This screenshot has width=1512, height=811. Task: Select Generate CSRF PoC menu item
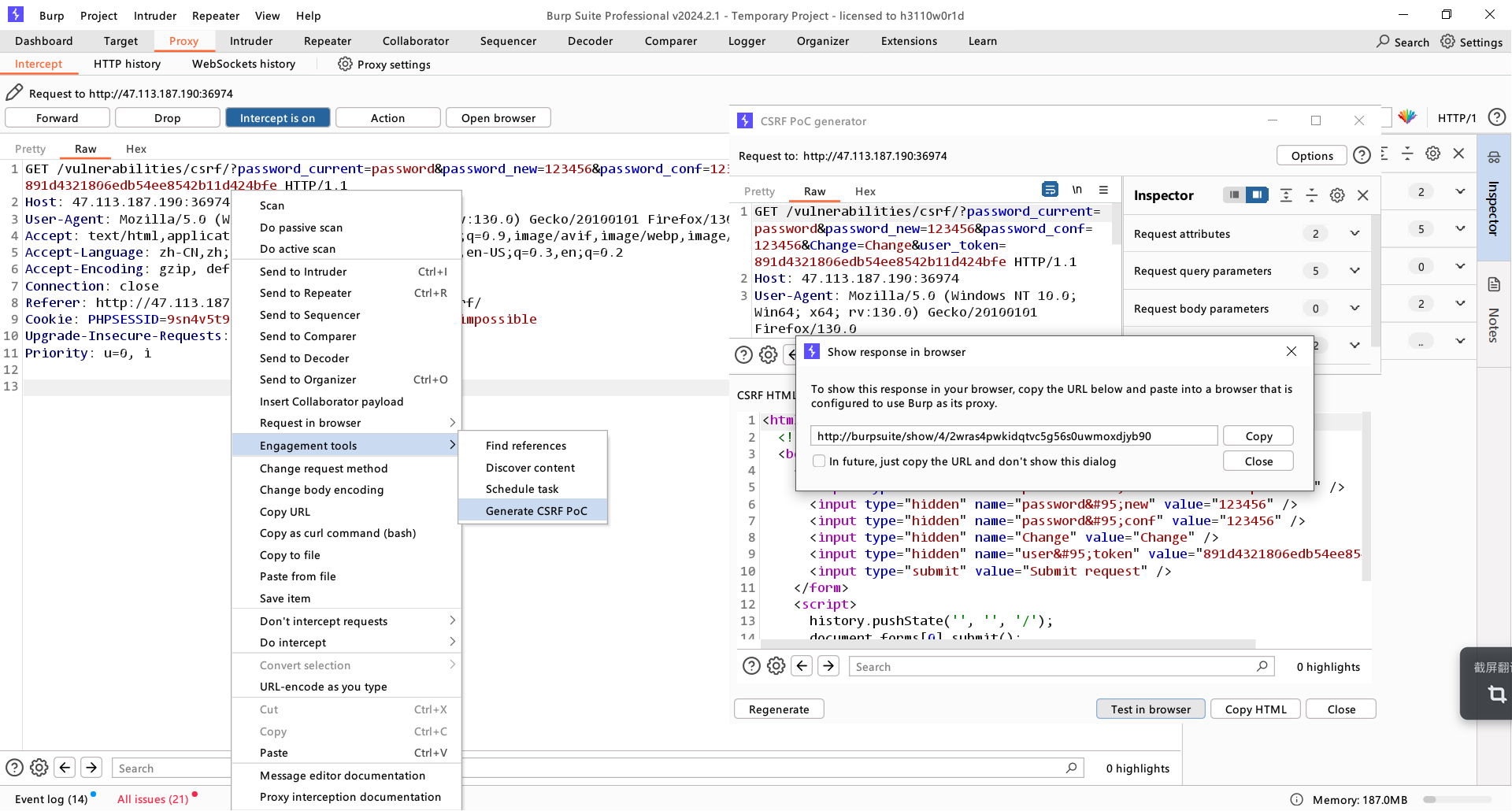tap(533, 510)
